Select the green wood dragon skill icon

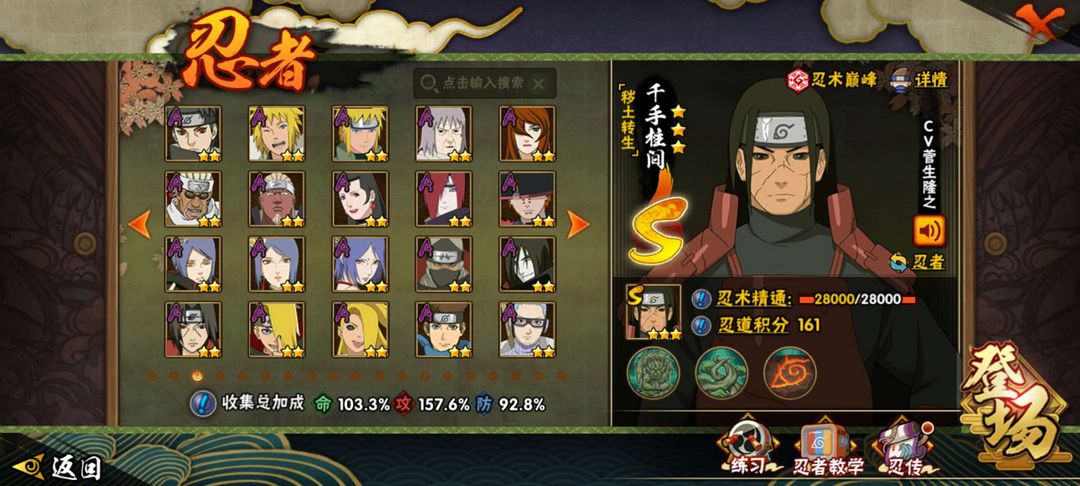721,374
